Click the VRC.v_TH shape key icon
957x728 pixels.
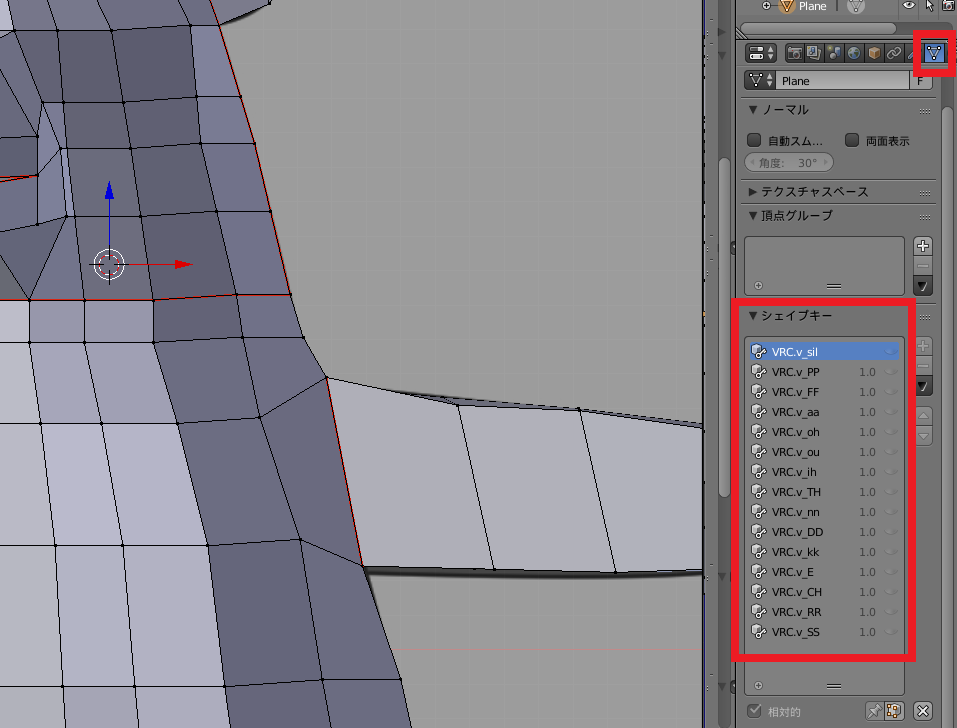(759, 492)
